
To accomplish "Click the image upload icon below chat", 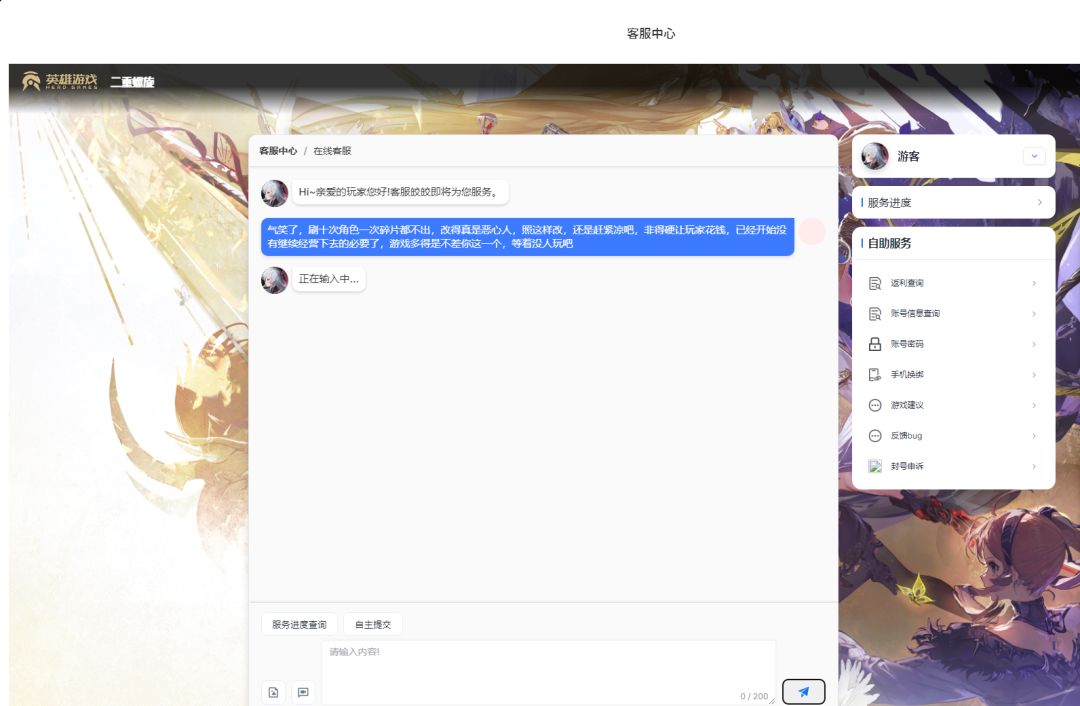I will tap(273, 692).
